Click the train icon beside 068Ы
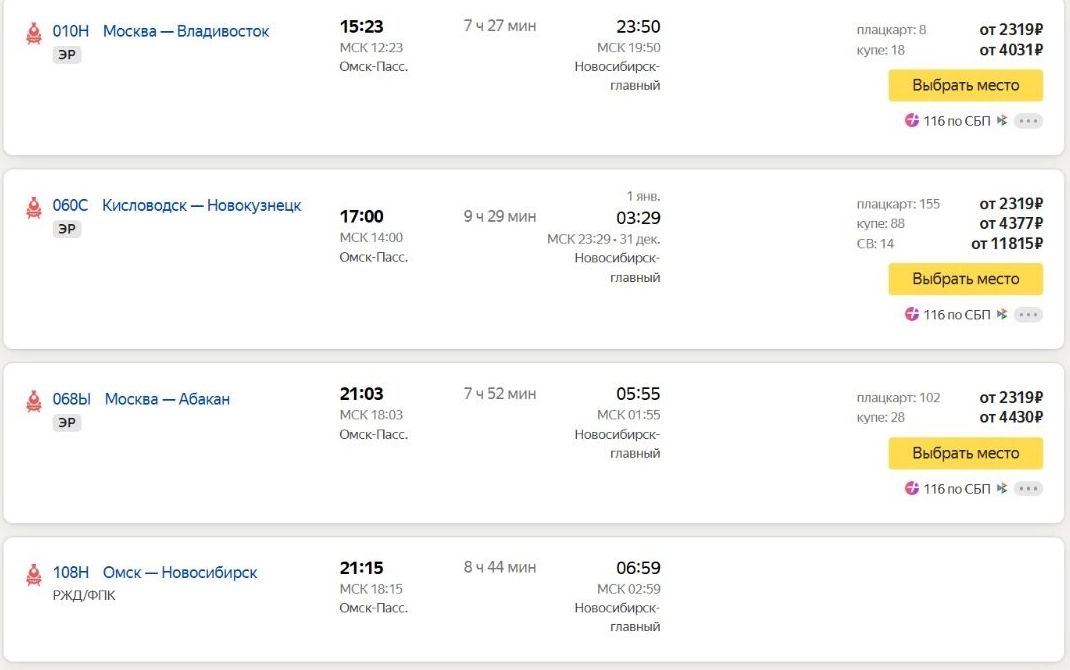The image size is (1070, 670). pos(34,401)
